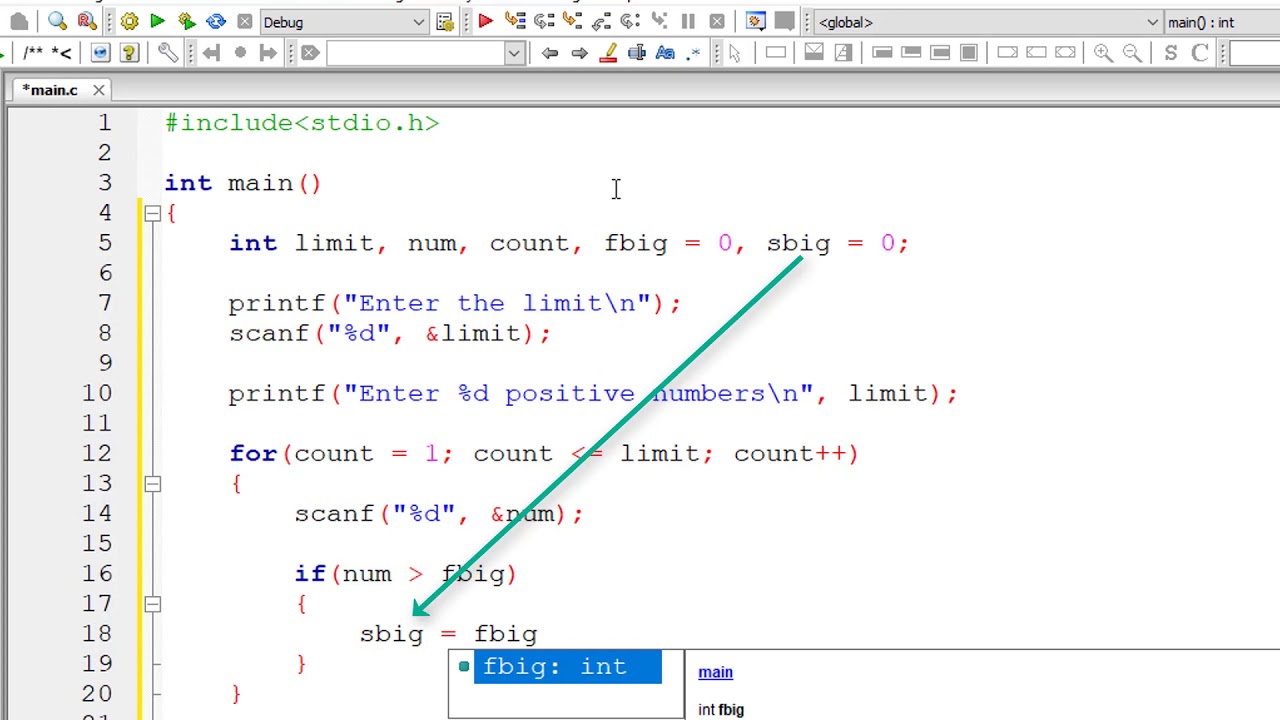Start debugging with the red play icon

tap(486, 21)
